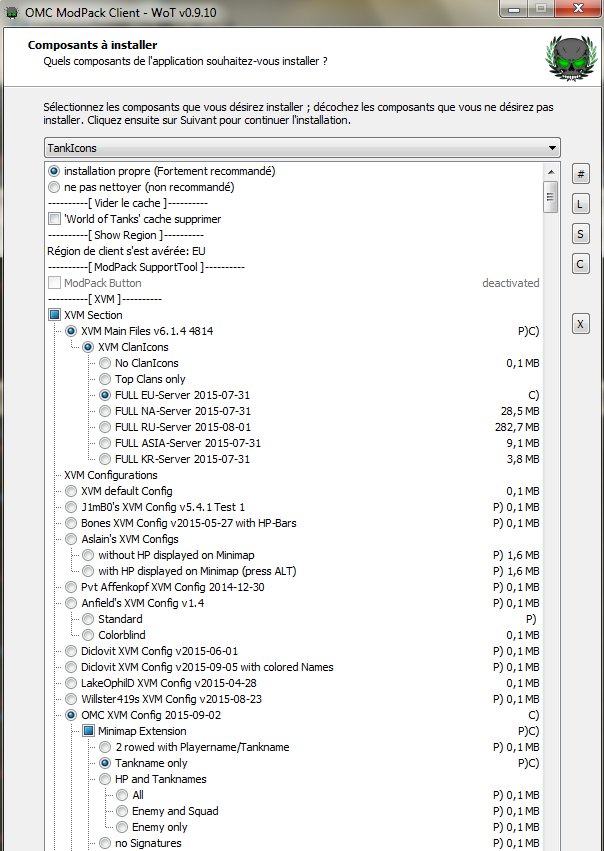This screenshot has width=604, height=851.
Task: Pick the 'Tankname only' option
Action: [x=105, y=763]
